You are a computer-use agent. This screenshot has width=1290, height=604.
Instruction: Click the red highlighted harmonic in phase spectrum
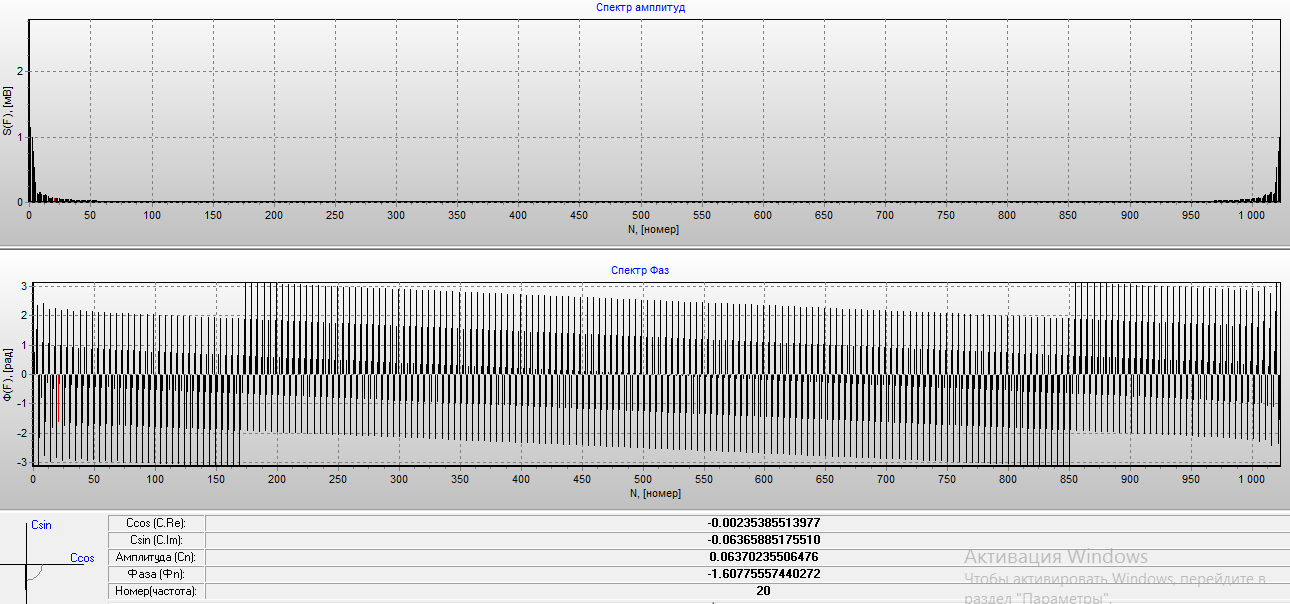[x=58, y=398]
